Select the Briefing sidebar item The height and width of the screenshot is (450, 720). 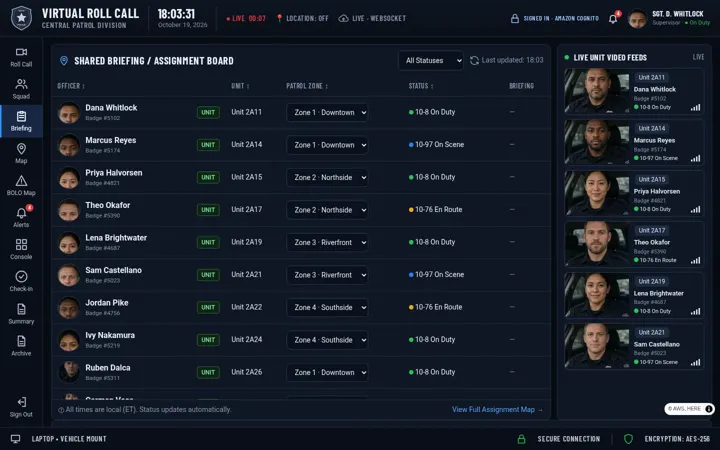[x=21, y=121]
